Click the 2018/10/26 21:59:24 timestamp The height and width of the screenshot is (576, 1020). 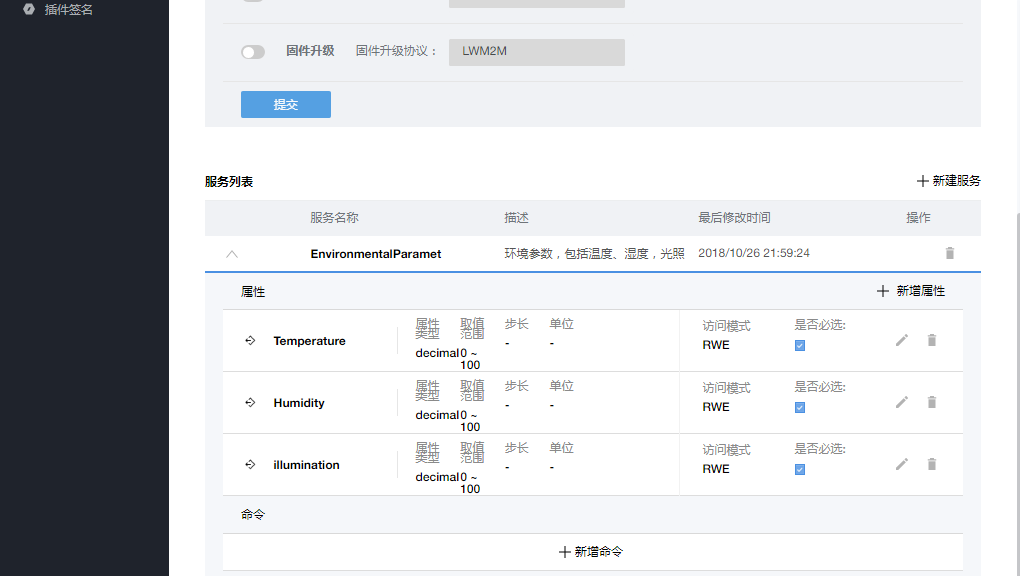[754, 253]
